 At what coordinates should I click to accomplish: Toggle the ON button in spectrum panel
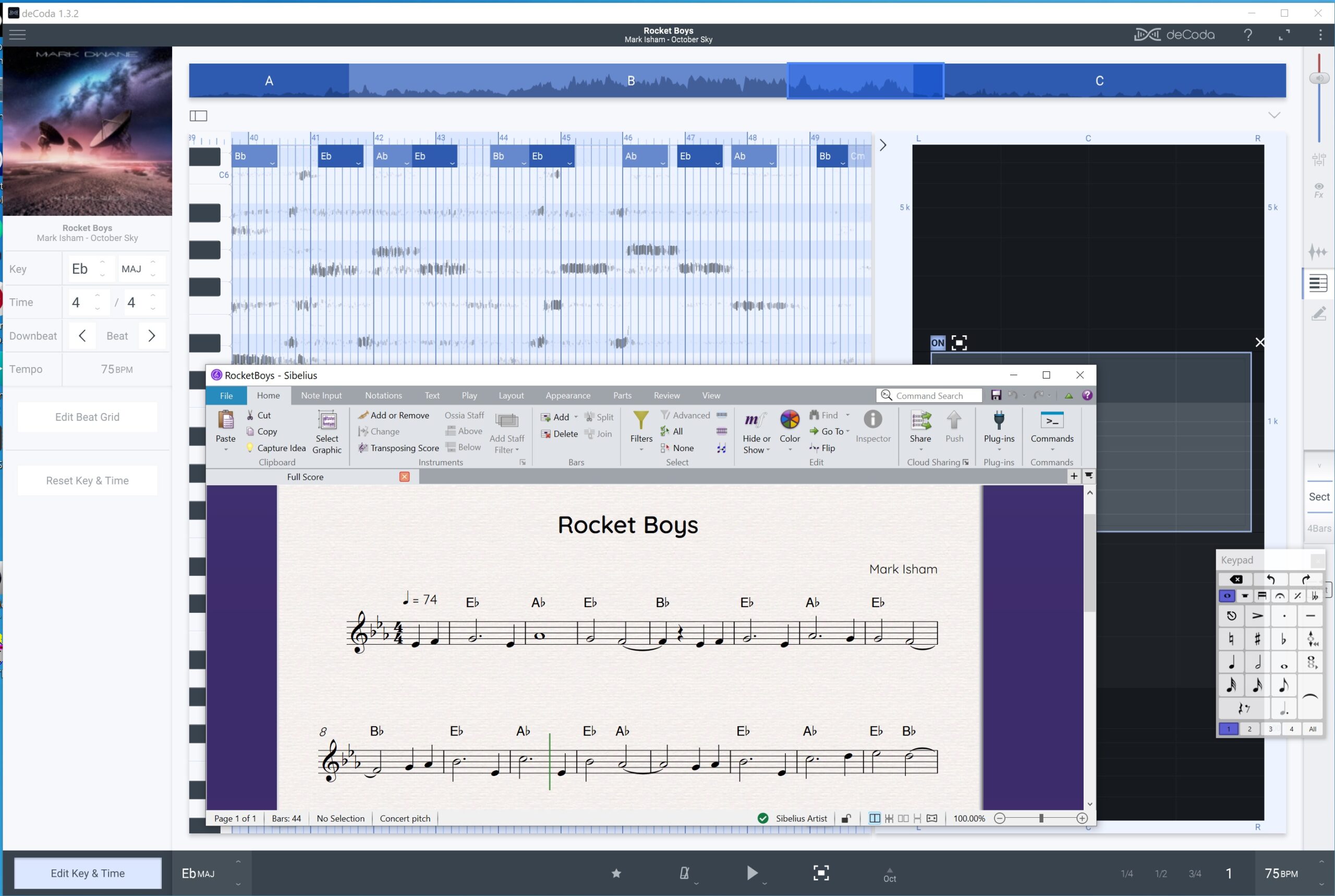click(x=938, y=343)
